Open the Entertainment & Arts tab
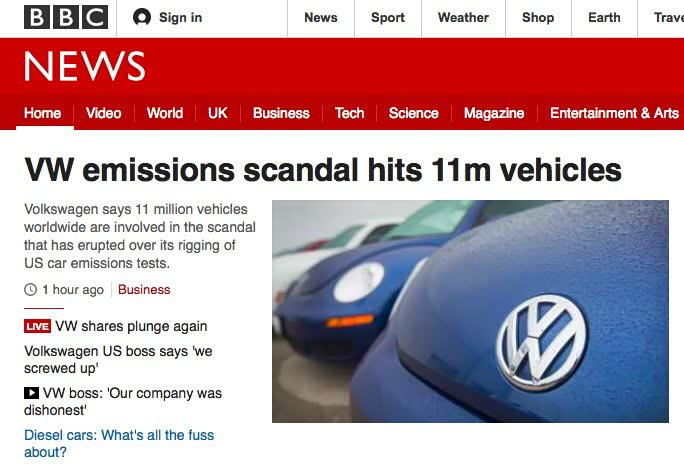The height and width of the screenshot is (473, 684). click(x=614, y=113)
